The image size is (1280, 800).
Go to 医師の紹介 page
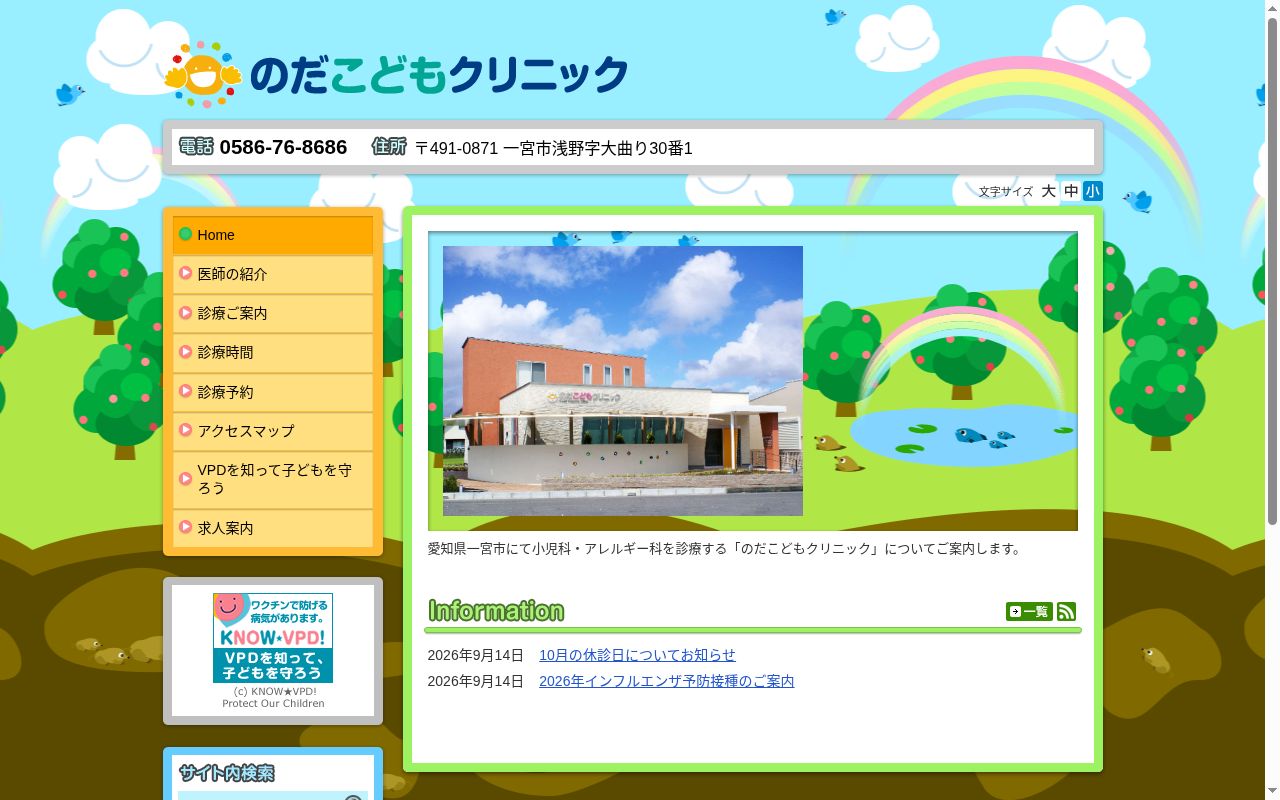[x=273, y=274]
